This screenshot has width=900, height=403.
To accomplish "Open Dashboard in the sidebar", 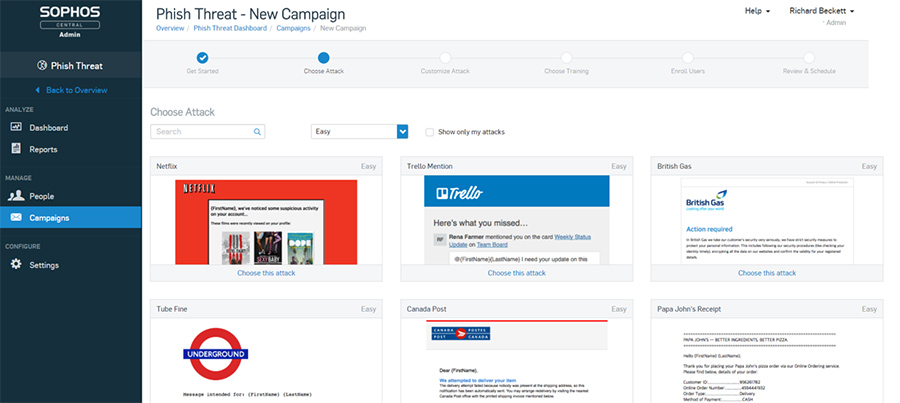I will [70, 127].
